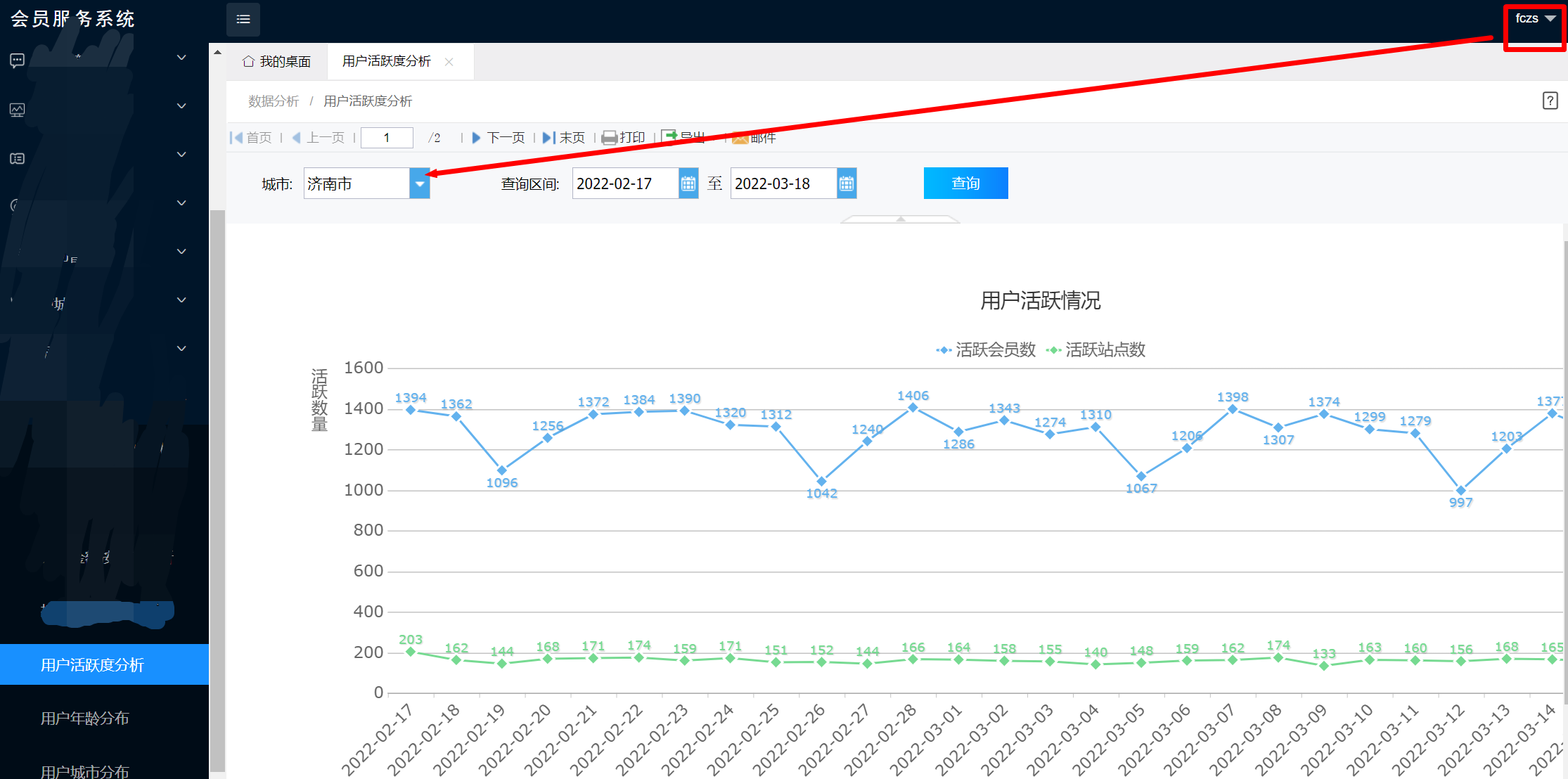Send the report by 邮件 envelope icon
This screenshot has height=779, width=1568.
coord(740,139)
